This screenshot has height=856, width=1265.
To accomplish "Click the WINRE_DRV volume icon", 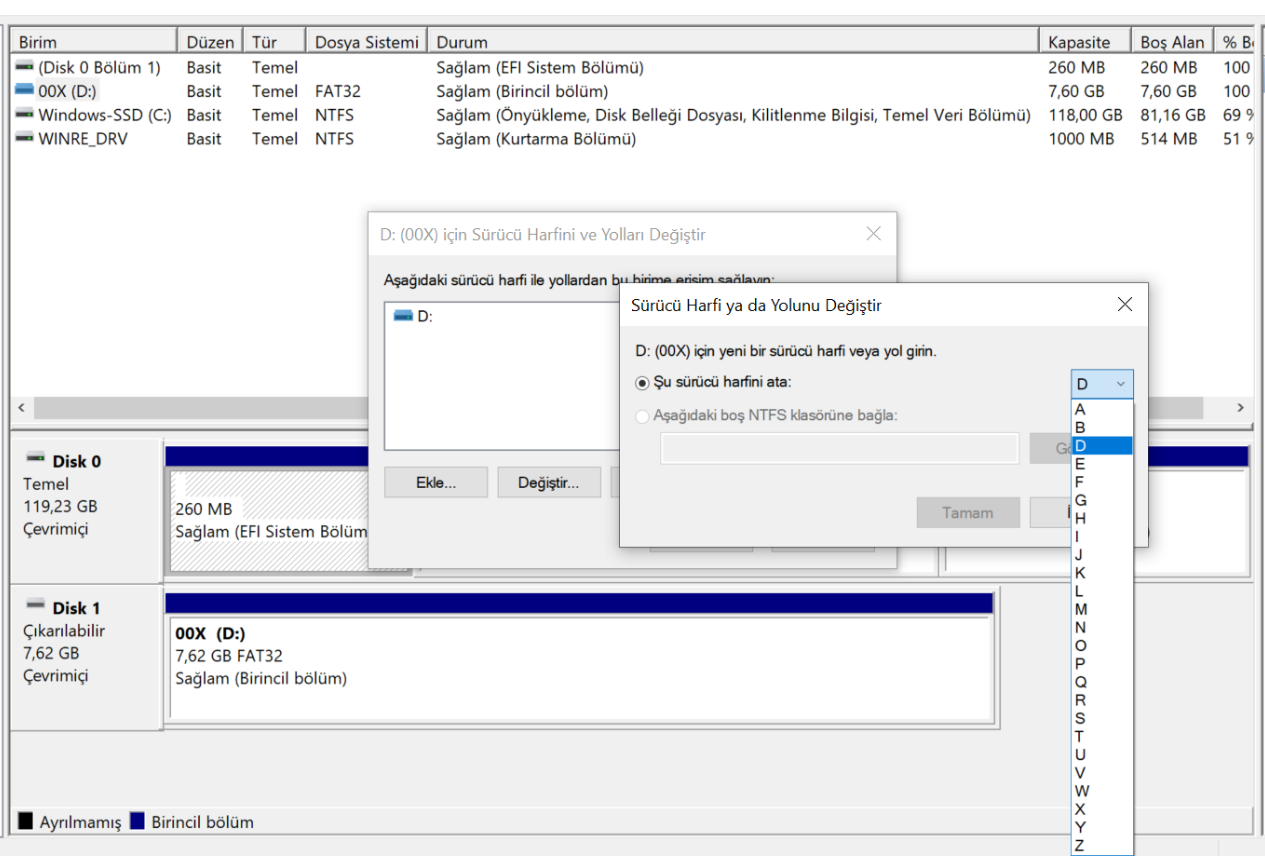I will 24,139.
